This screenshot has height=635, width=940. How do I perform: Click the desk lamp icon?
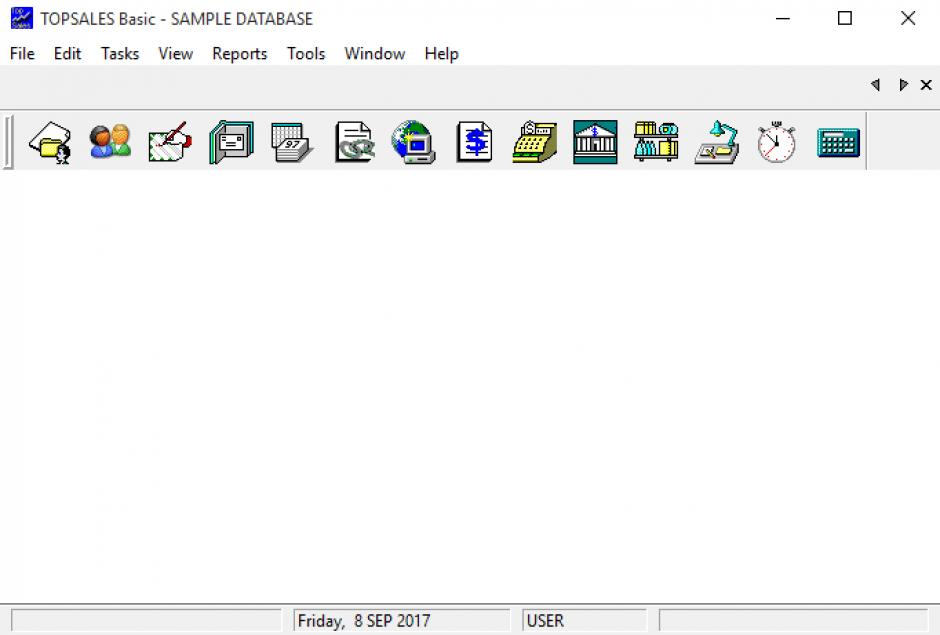pyautogui.click(x=717, y=142)
